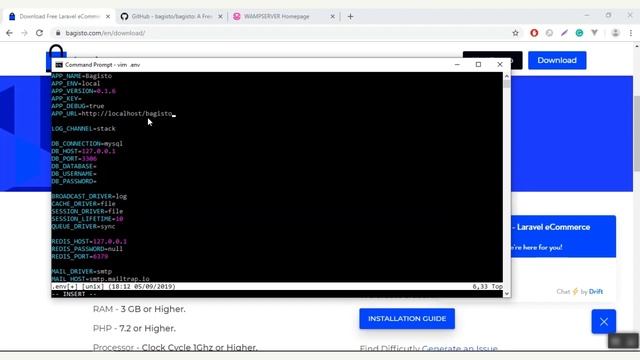Viewport: 640px width, 360px height.
Task: Click the DB_USERNAME= line
Action: coord(74,174)
